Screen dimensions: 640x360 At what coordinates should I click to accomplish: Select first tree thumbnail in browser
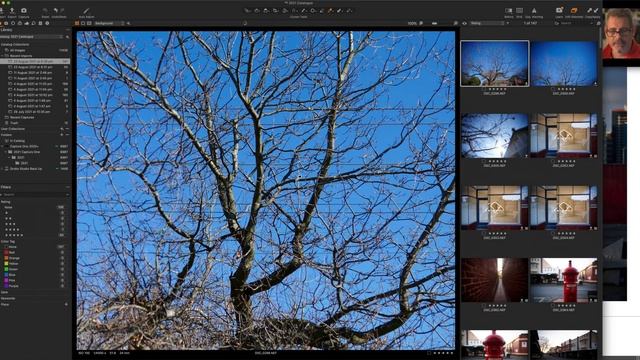click(x=495, y=63)
